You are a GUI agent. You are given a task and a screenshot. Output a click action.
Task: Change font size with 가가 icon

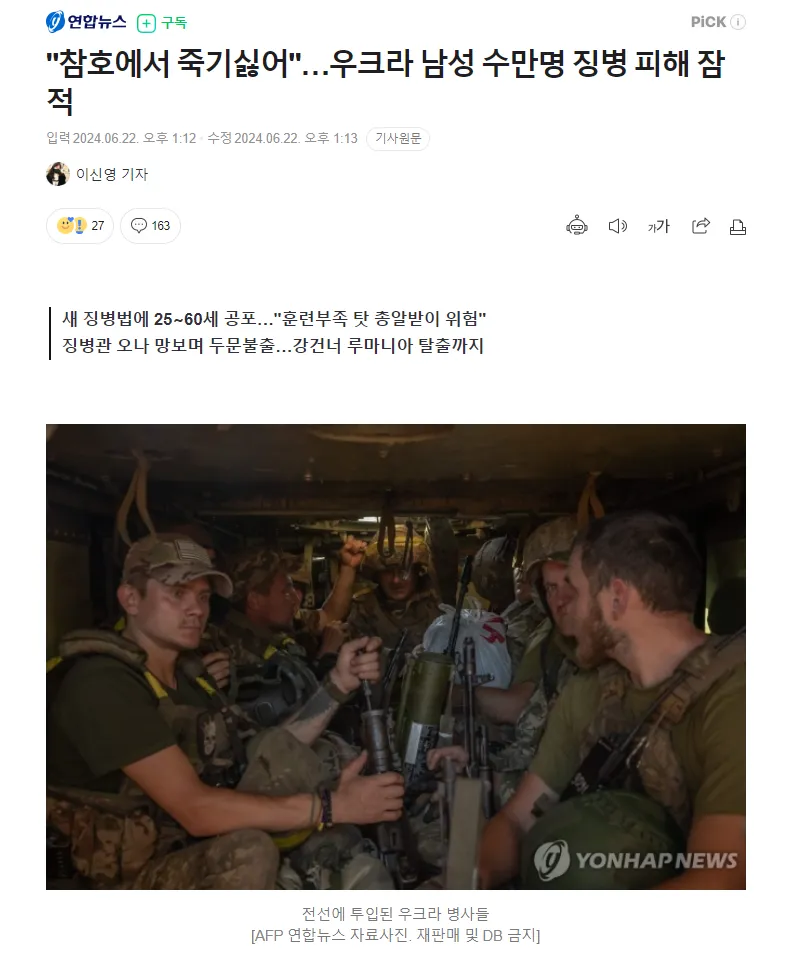[x=658, y=226]
